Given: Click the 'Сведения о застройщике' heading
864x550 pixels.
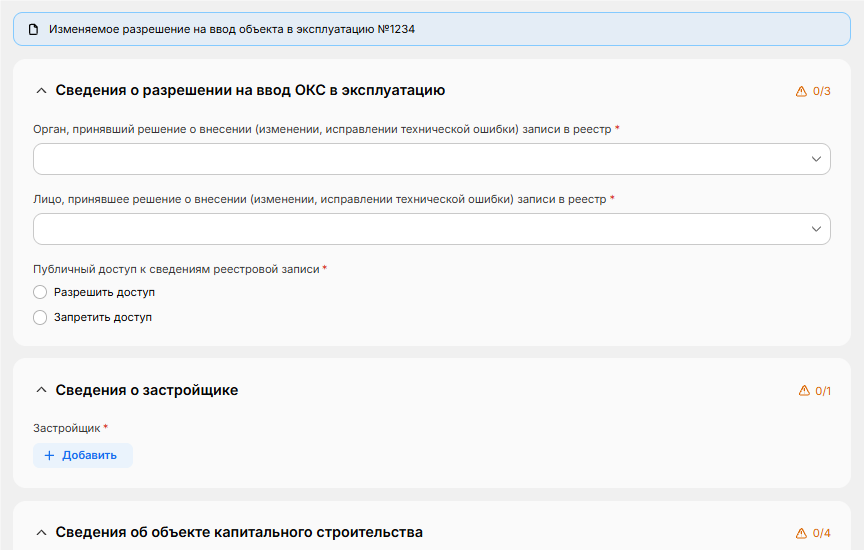Looking at the screenshot, I should [147, 390].
